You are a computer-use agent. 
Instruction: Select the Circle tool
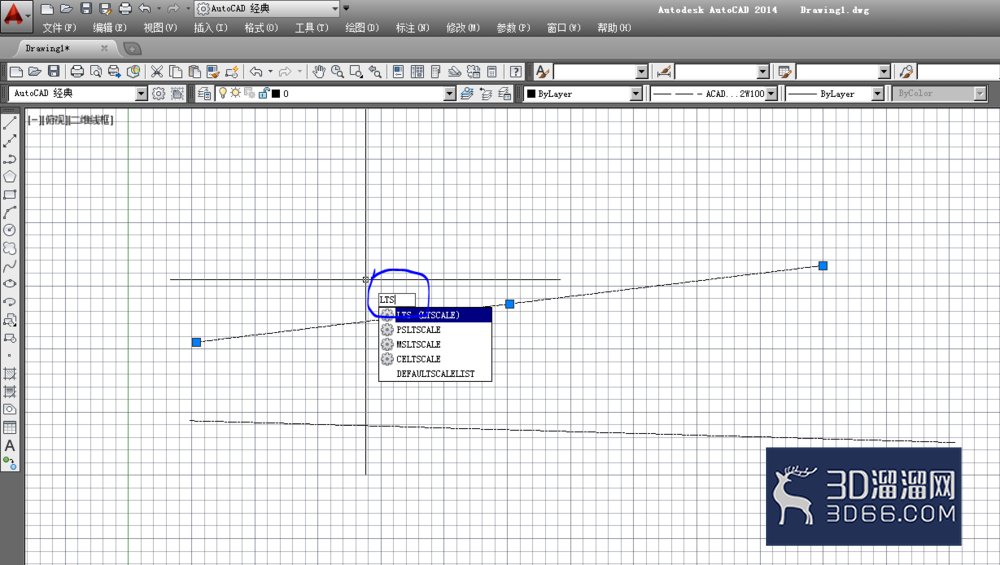(10, 230)
